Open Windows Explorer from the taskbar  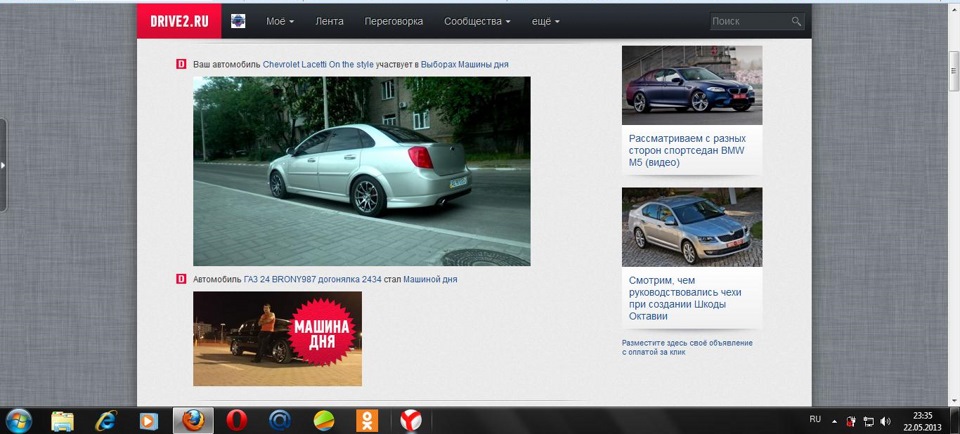(62, 421)
